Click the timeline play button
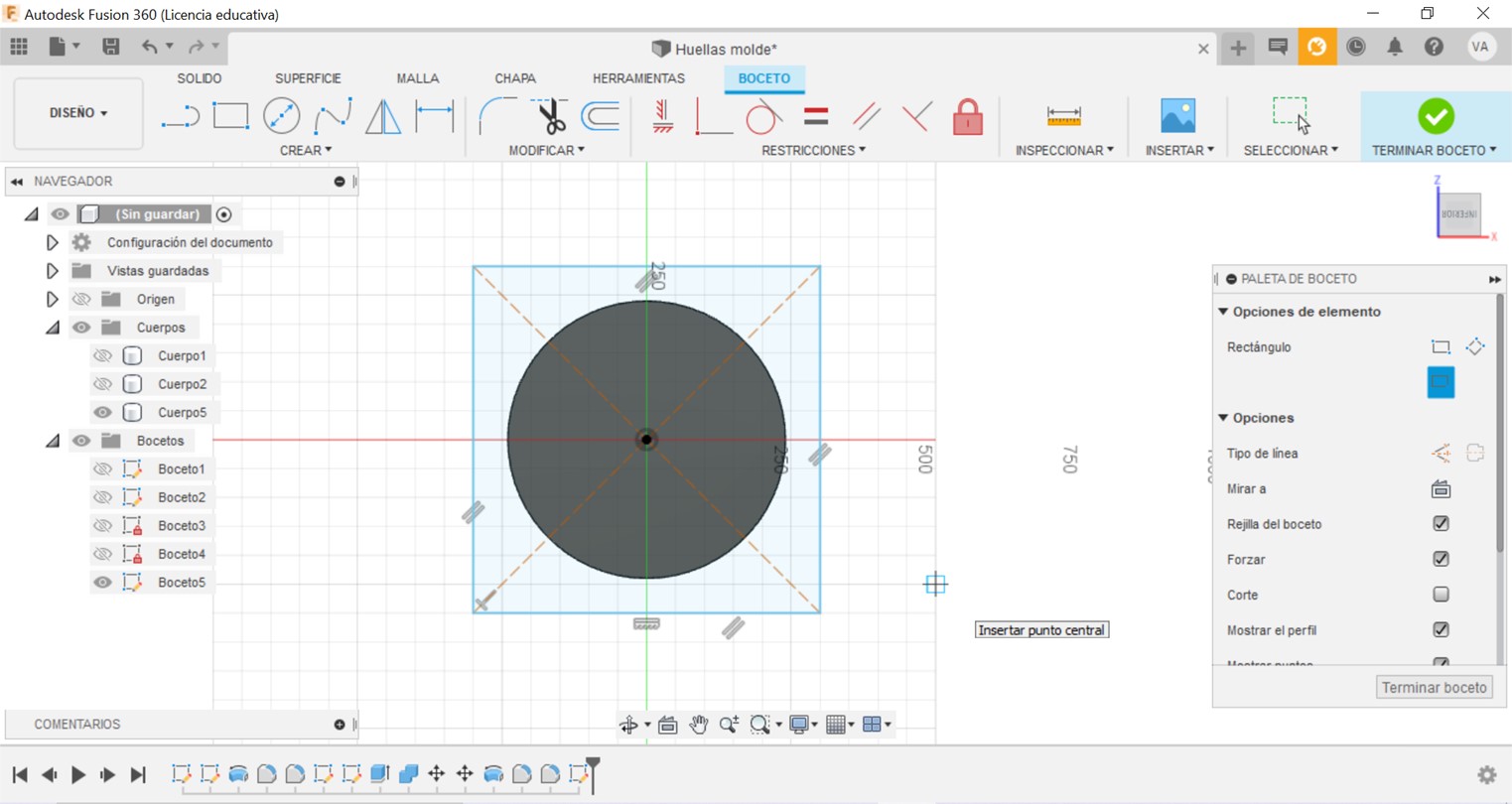Screen dimensions: 1512x804 [78, 775]
